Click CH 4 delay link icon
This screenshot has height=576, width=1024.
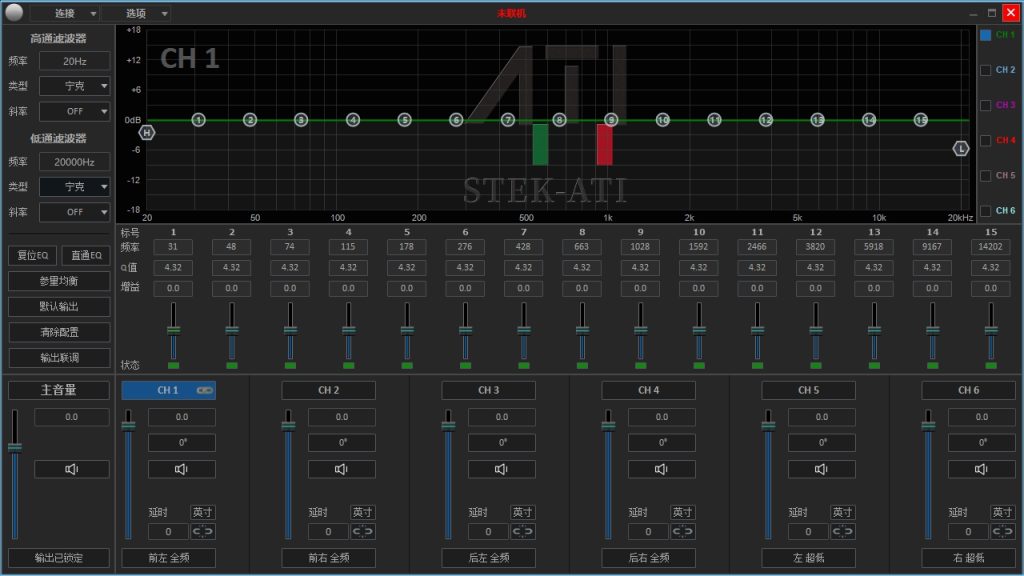[682, 532]
